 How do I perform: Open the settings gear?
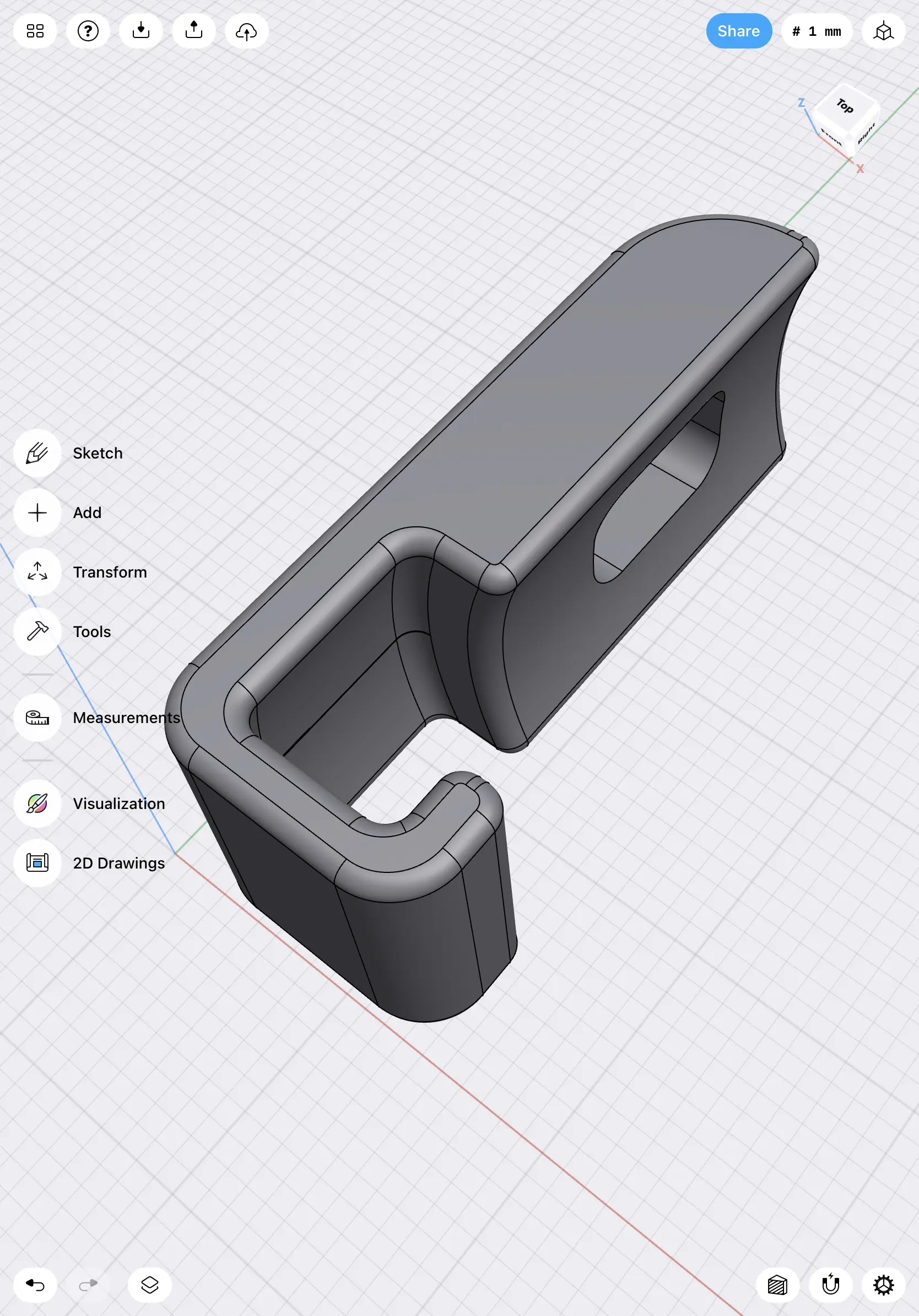tap(884, 1285)
